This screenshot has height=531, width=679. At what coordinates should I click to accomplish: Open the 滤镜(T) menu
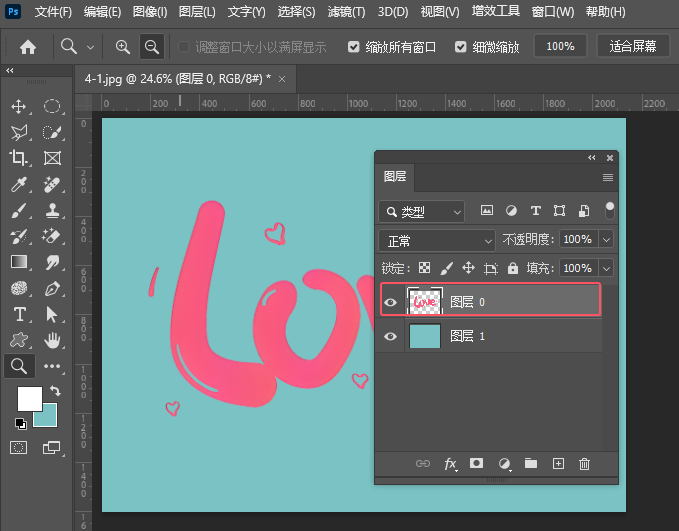click(x=346, y=12)
